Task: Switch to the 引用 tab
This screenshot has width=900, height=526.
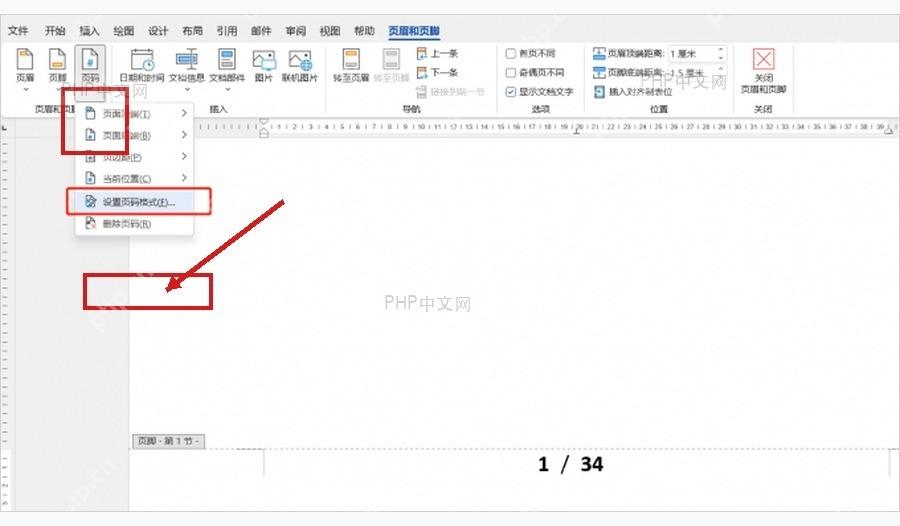Action: pyautogui.click(x=227, y=31)
